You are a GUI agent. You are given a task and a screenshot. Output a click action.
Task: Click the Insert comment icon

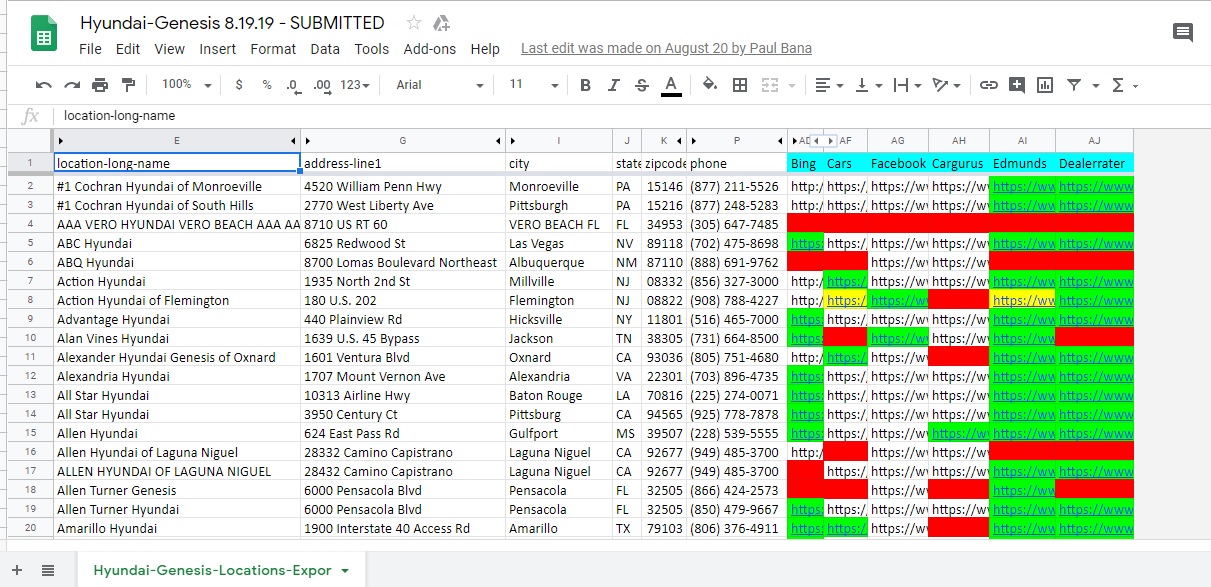(x=1017, y=85)
